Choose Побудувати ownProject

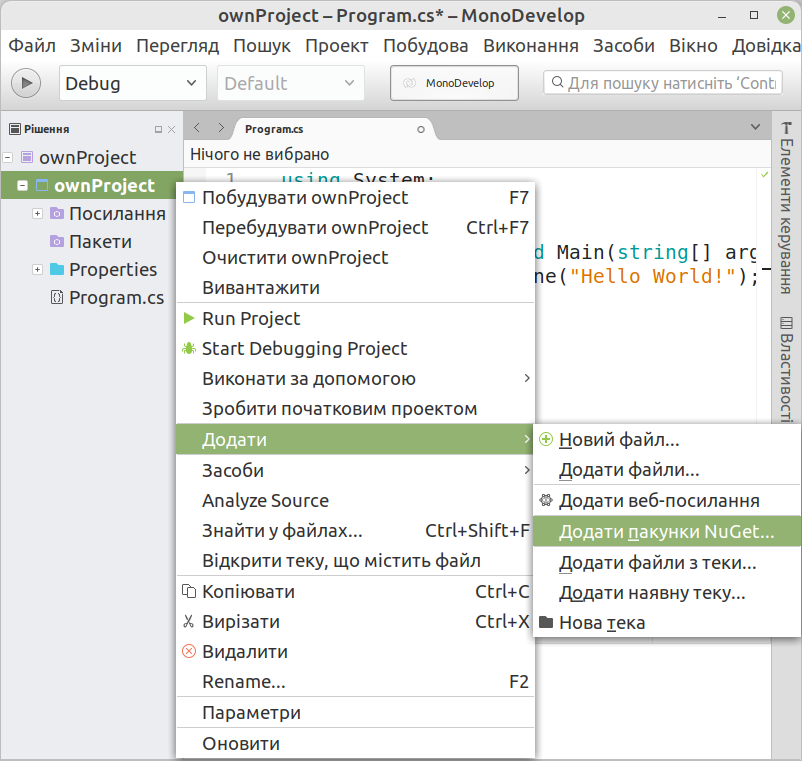click(x=355, y=197)
